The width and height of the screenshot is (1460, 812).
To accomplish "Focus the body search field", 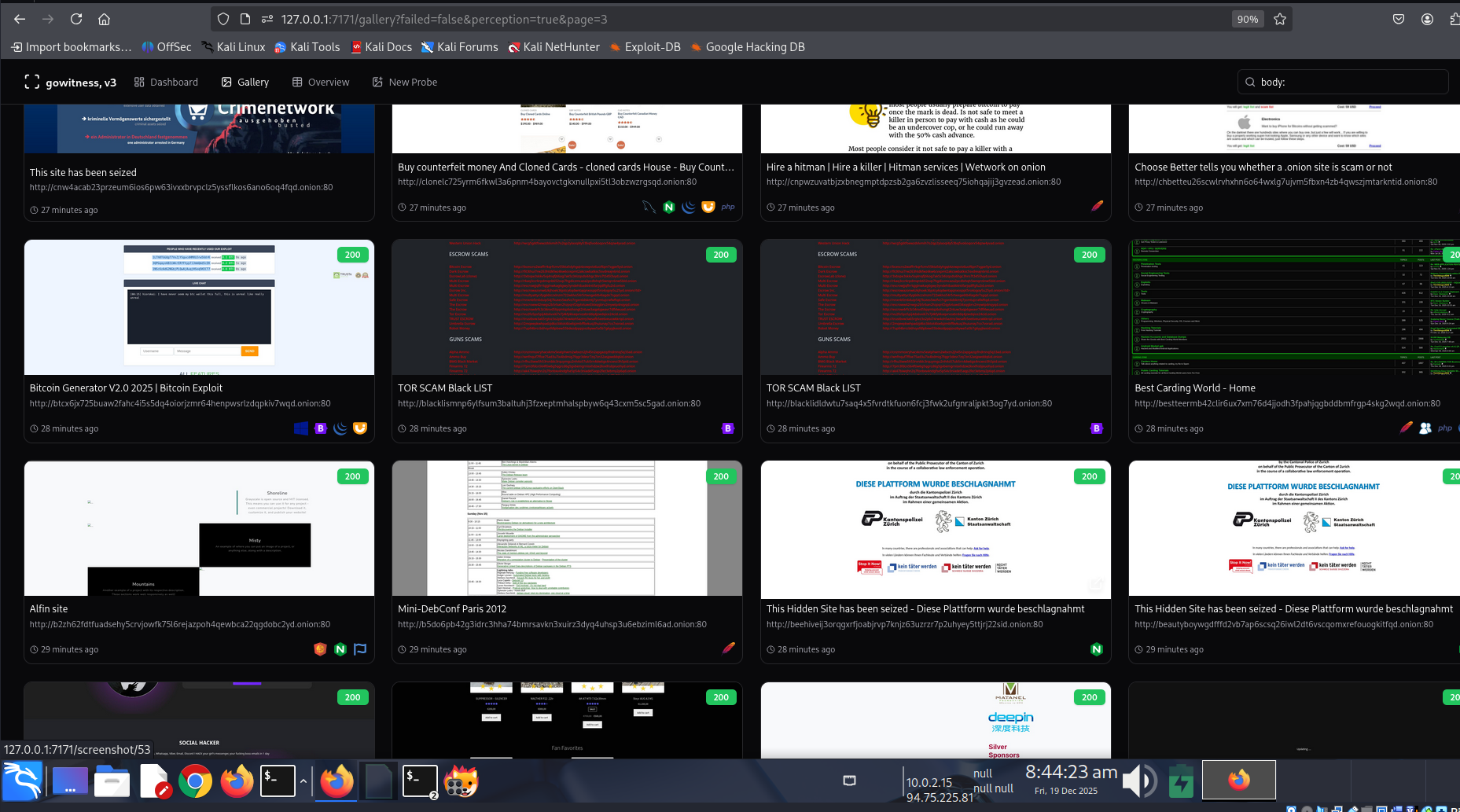I will 1343,82.
